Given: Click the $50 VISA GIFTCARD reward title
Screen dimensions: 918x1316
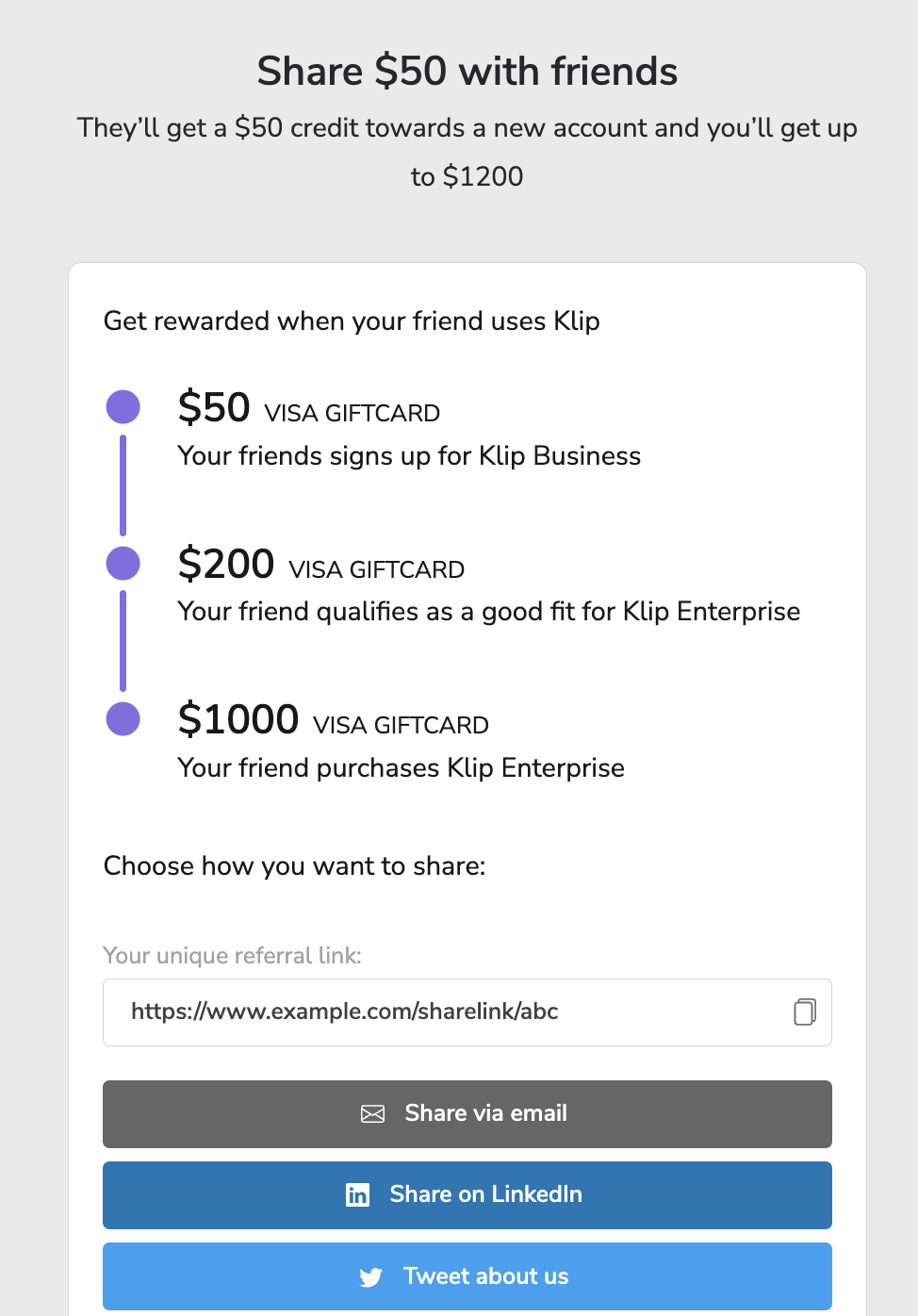Looking at the screenshot, I should point(309,409).
